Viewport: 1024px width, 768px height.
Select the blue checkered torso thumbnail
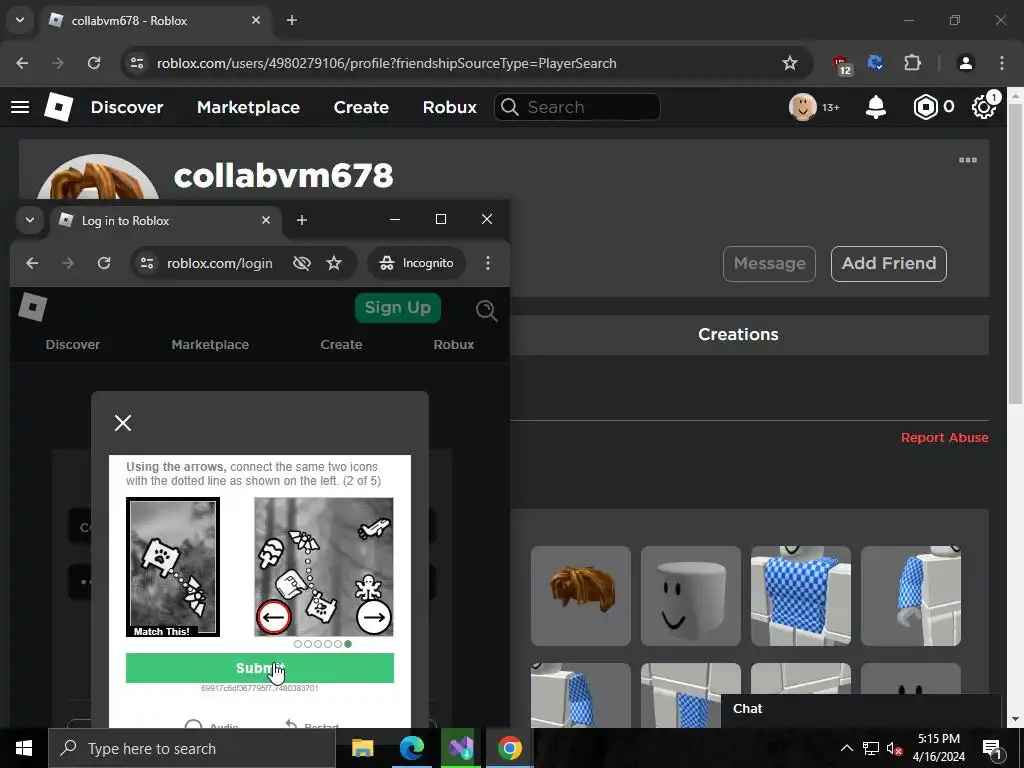pos(801,596)
